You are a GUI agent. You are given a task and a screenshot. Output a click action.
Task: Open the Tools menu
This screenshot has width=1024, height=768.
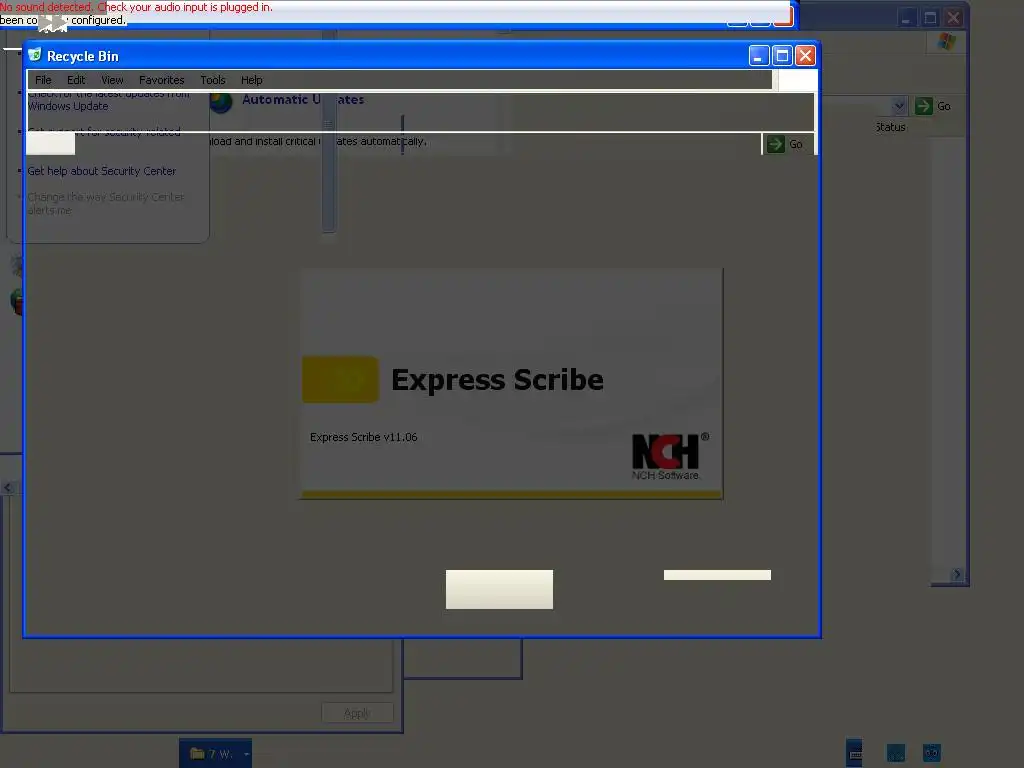(213, 80)
